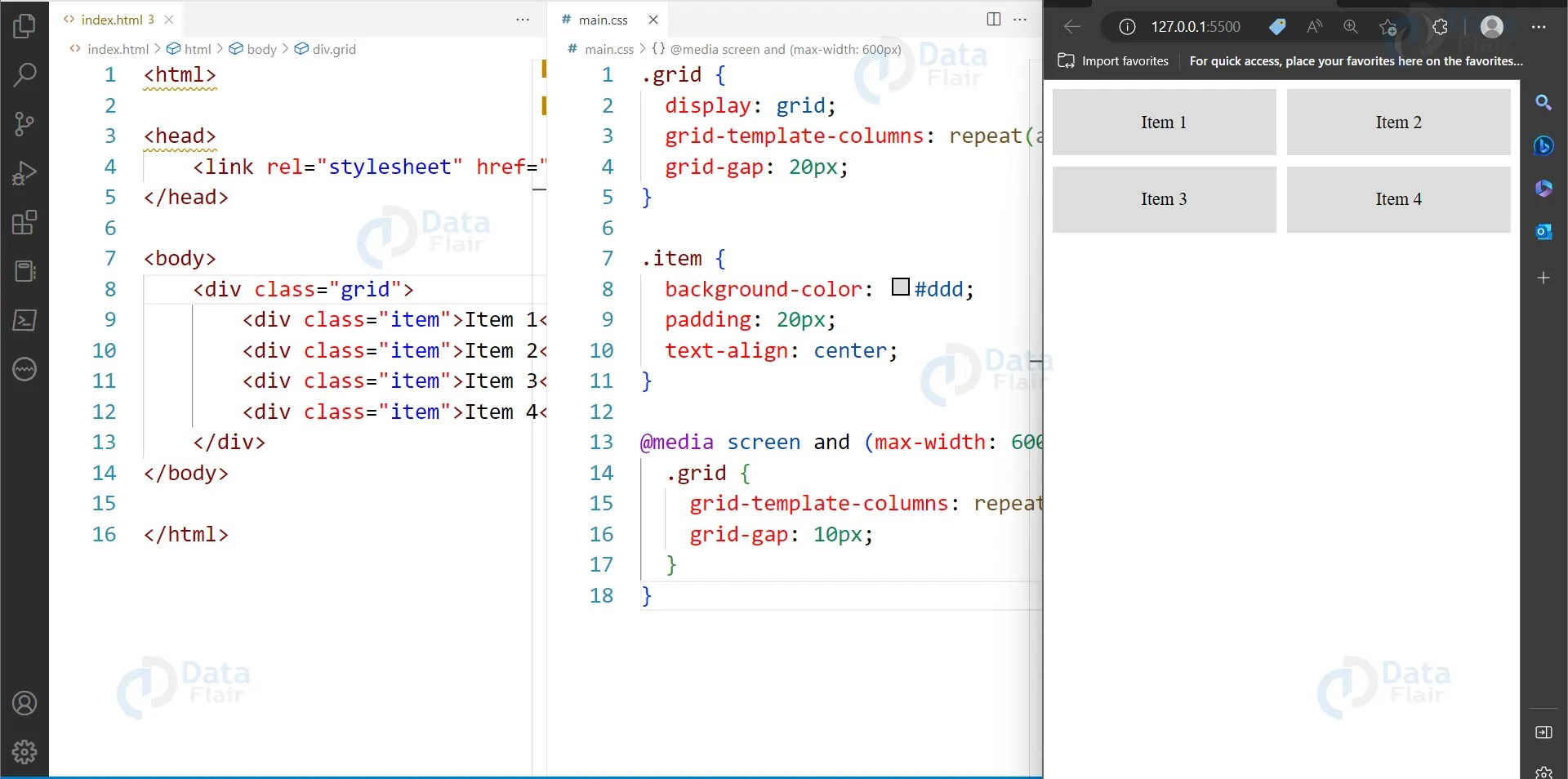Viewport: 1568px width, 779px height.
Task: Open the Manage gear menu in VS Code
Action: click(x=24, y=751)
